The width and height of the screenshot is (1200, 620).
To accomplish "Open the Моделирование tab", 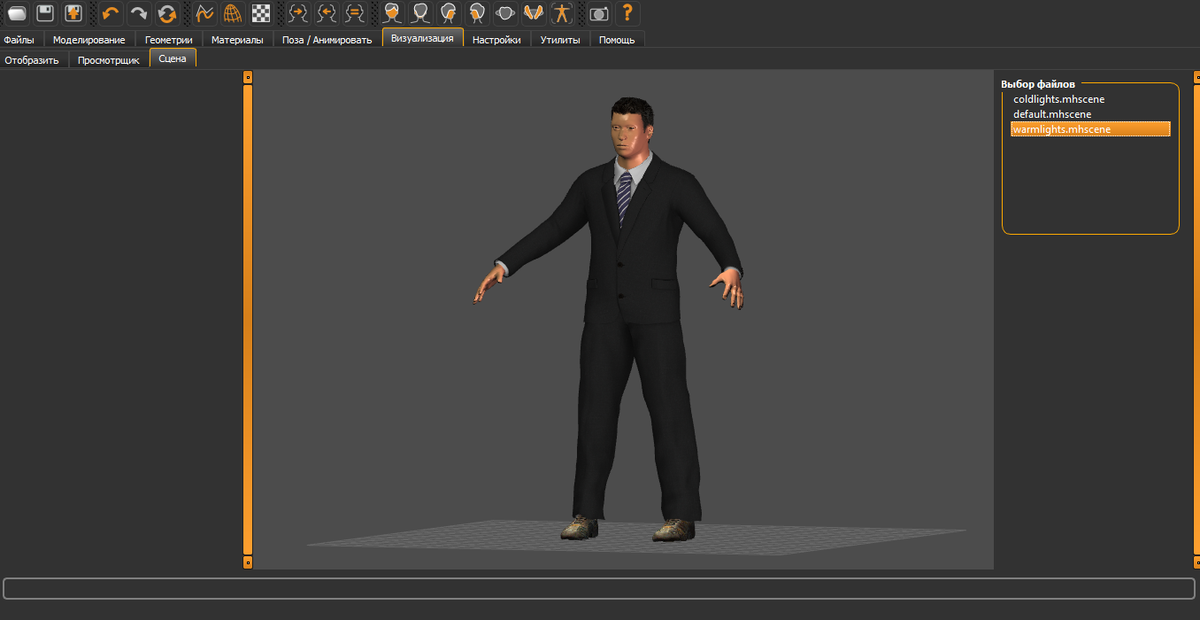I will 89,40.
